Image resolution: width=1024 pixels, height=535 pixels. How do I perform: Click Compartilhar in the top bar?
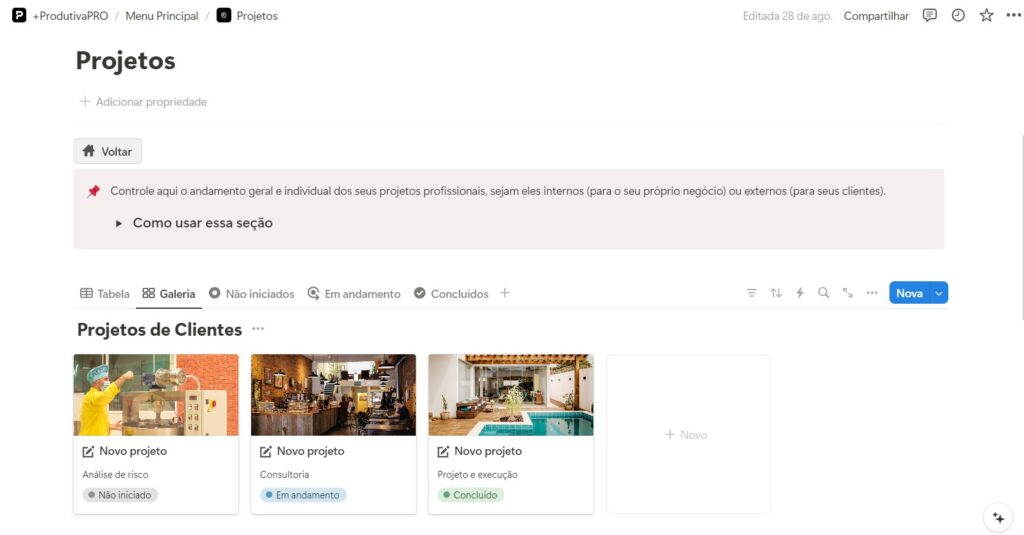tap(876, 16)
